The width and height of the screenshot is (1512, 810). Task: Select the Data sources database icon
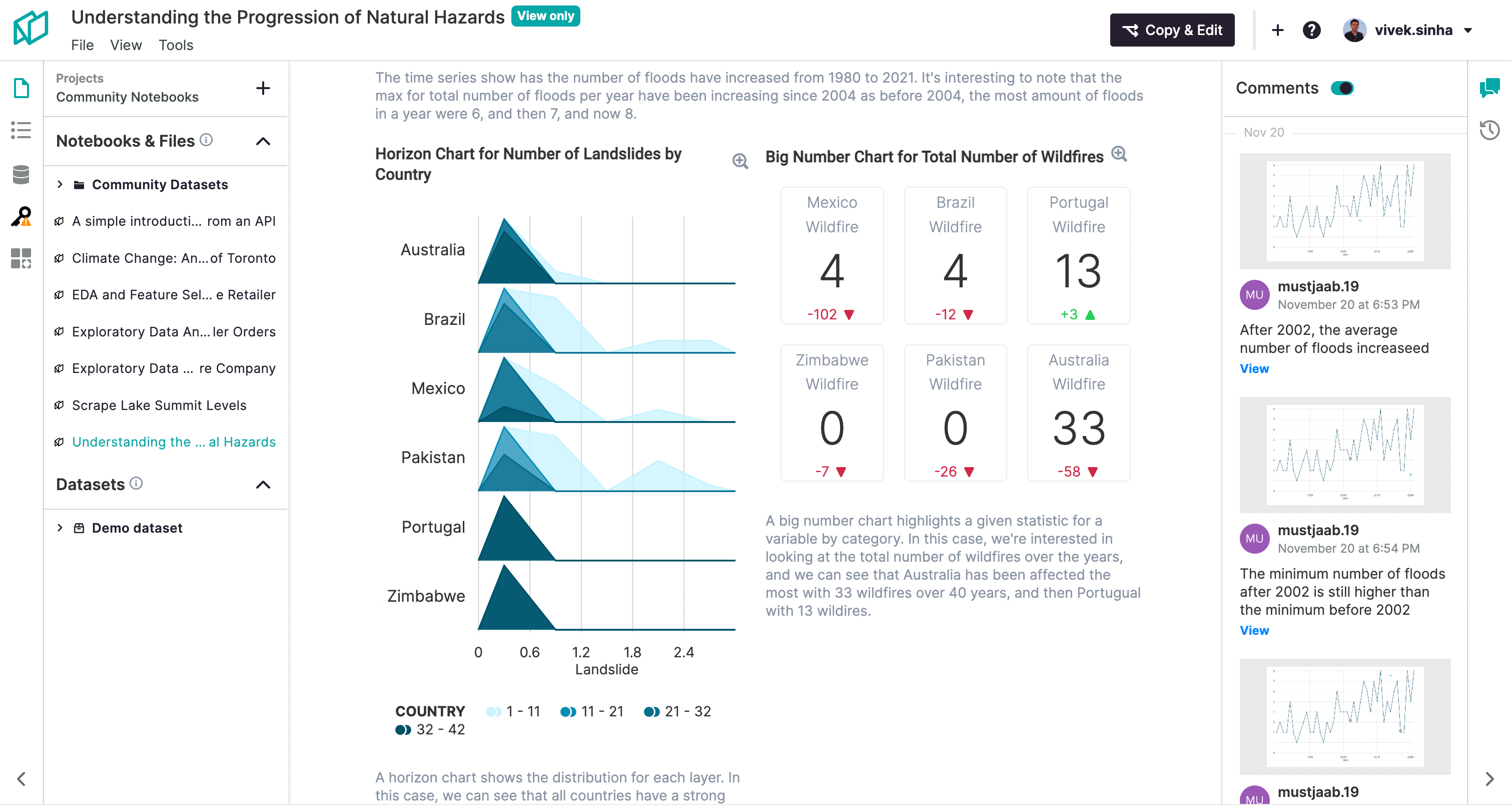pos(21,174)
